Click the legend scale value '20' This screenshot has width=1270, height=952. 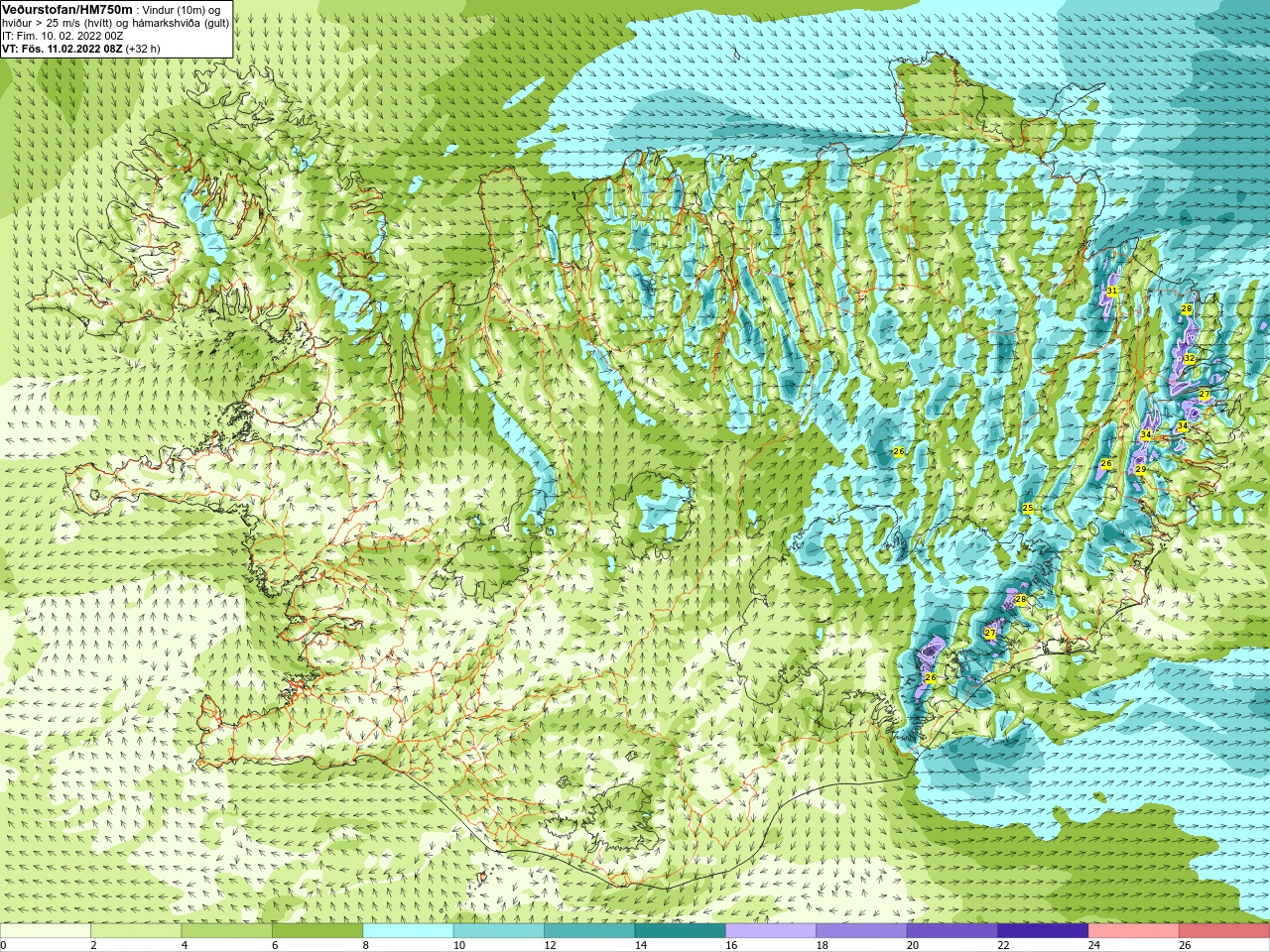click(913, 946)
